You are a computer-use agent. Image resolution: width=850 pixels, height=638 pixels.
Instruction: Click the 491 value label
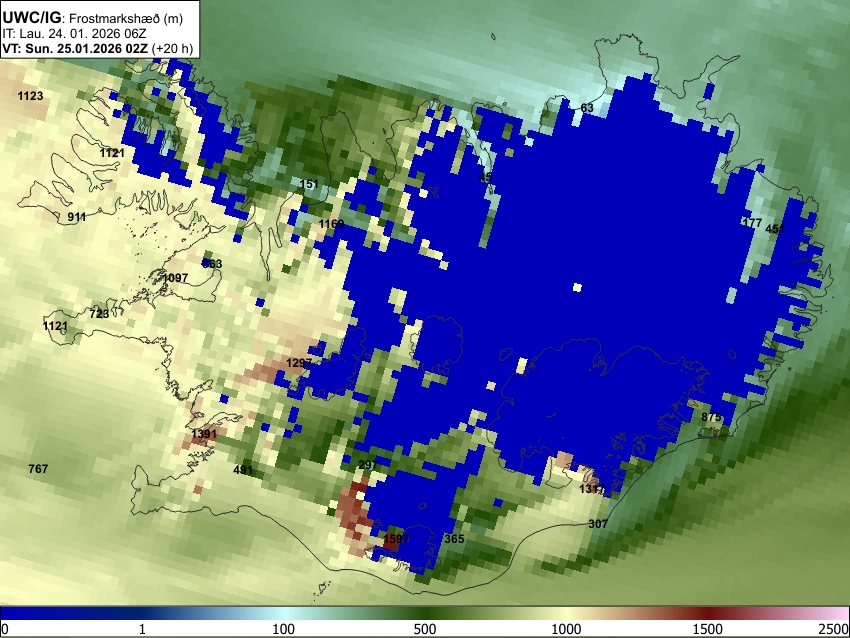(243, 469)
